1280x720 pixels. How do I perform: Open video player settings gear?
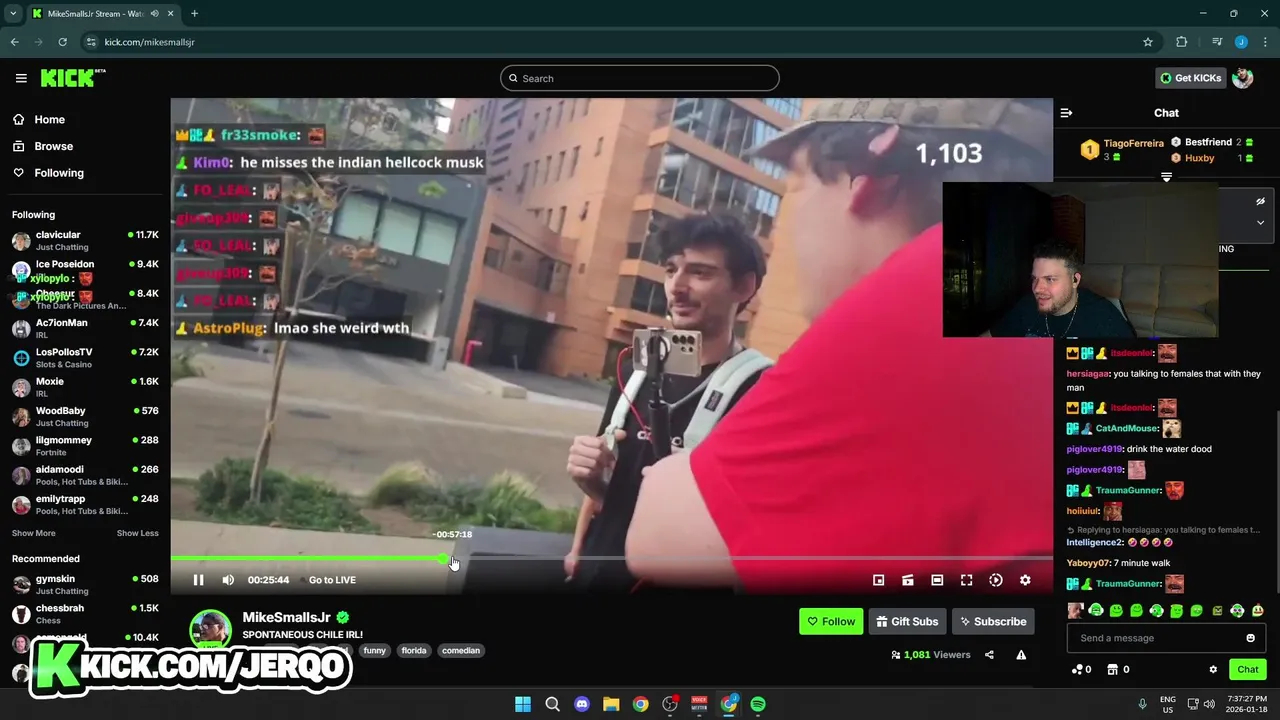click(1025, 580)
